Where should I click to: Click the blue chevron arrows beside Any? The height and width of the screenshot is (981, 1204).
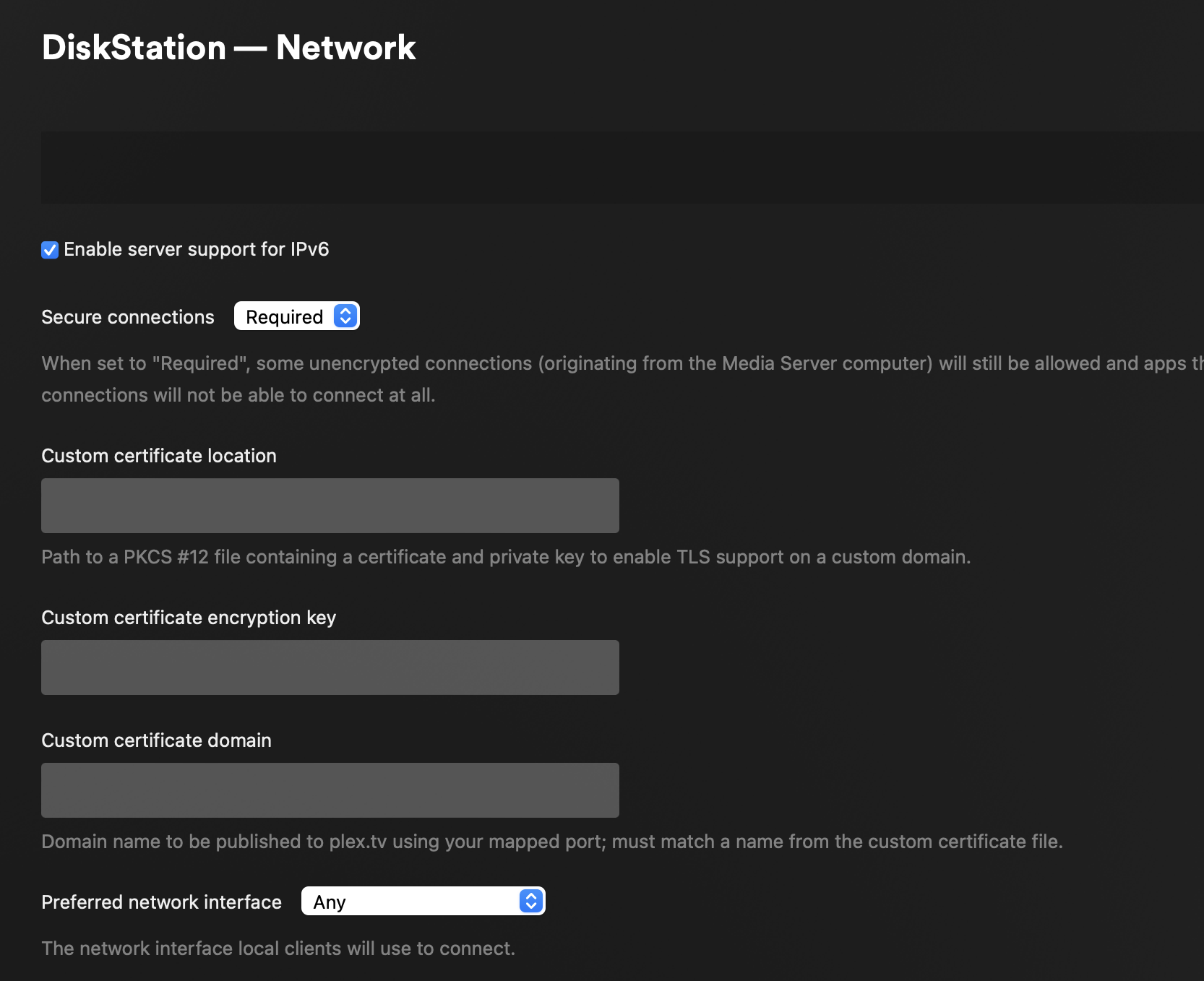[530, 902]
